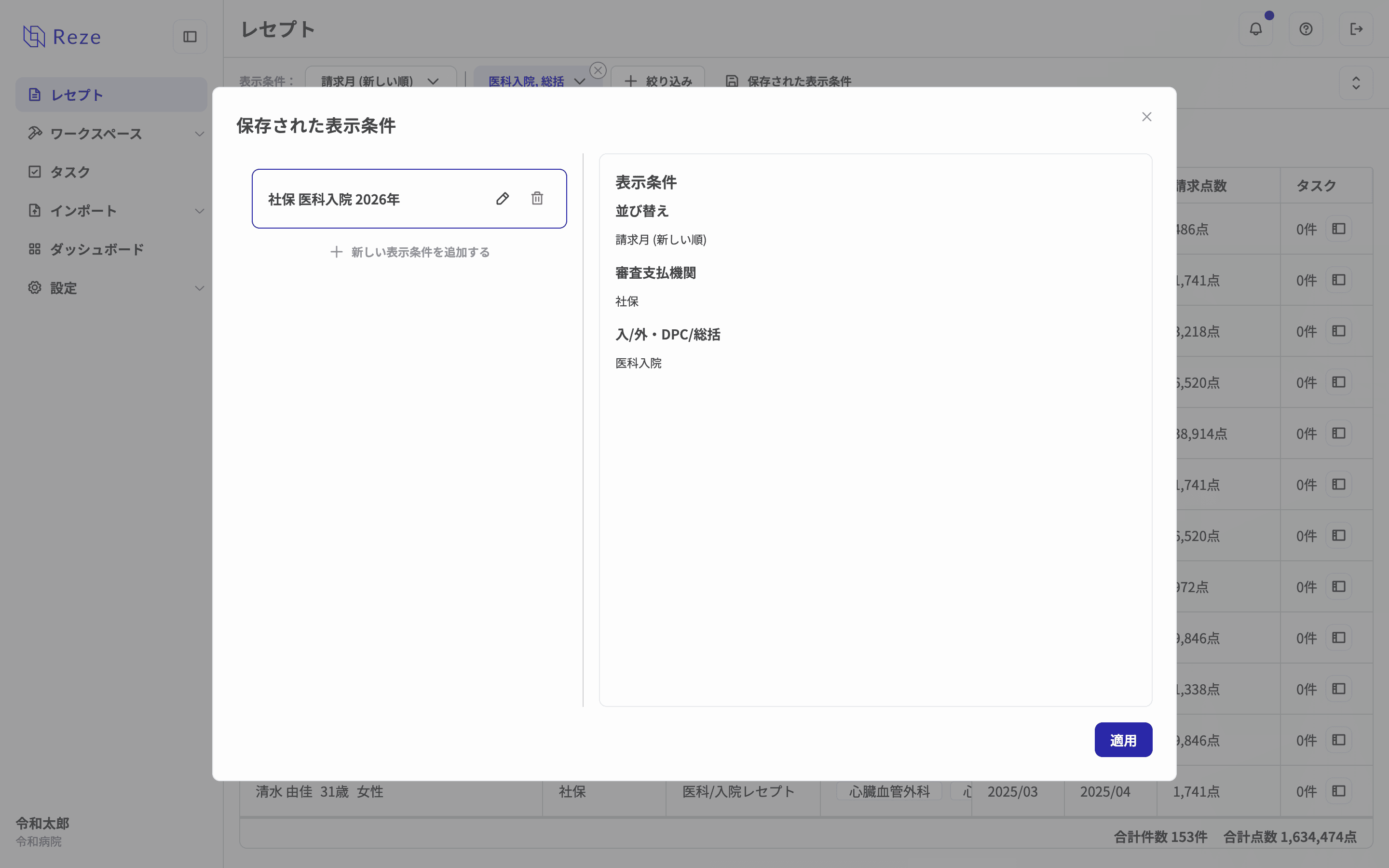
Task: Add a new display condition (新しい表示条件を追加する)
Action: pos(410,252)
